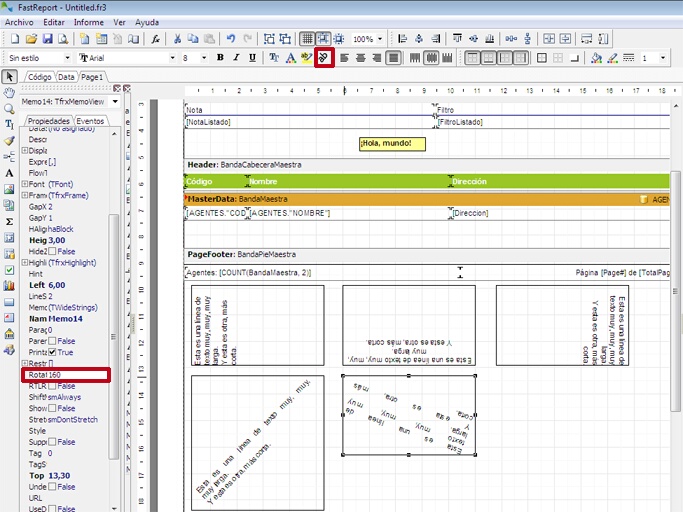683x512 pixels.
Task: Expand the Font (TFont) property
Action: coord(24,184)
